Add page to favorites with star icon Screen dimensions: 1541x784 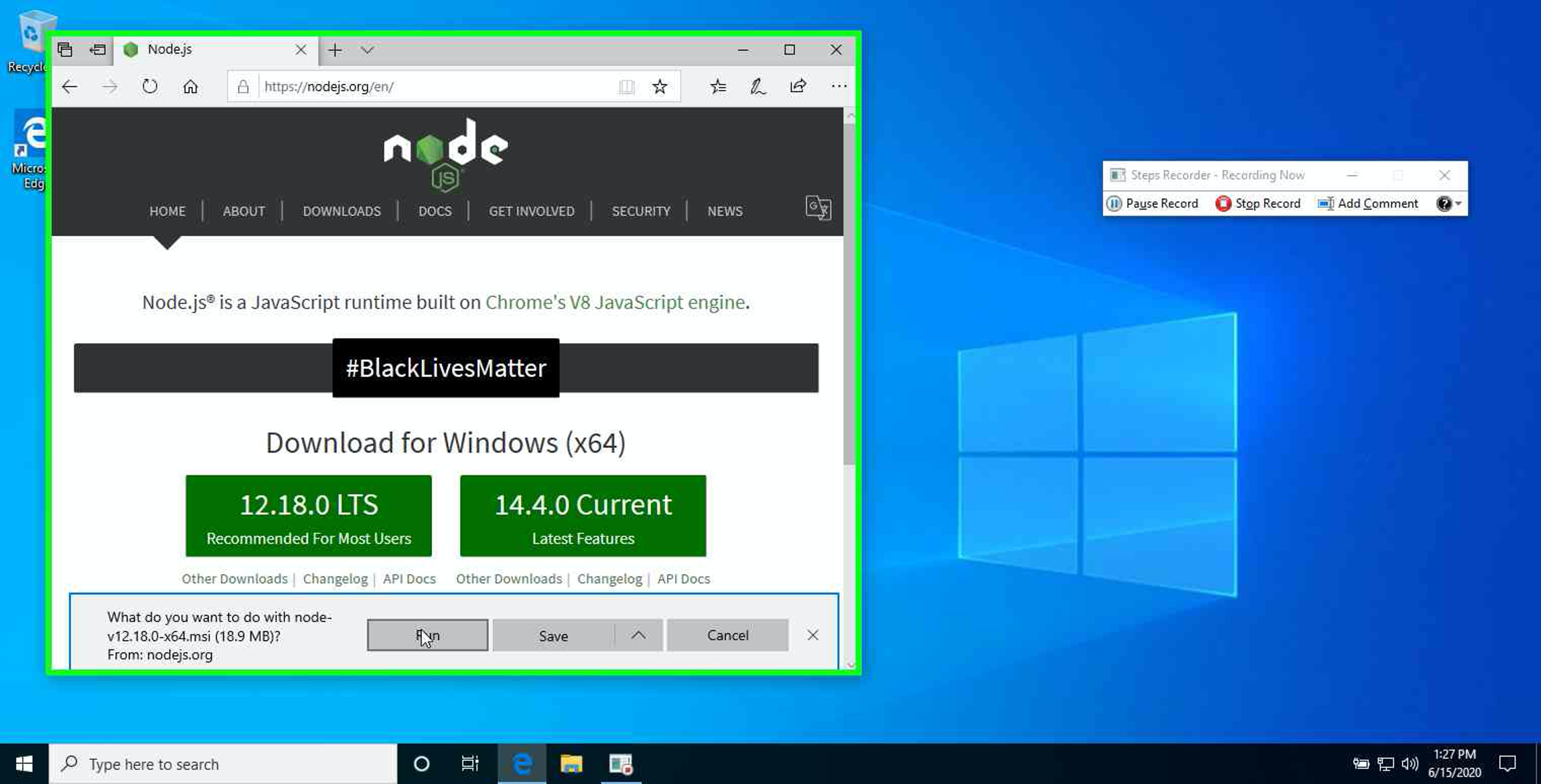pyautogui.click(x=660, y=87)
